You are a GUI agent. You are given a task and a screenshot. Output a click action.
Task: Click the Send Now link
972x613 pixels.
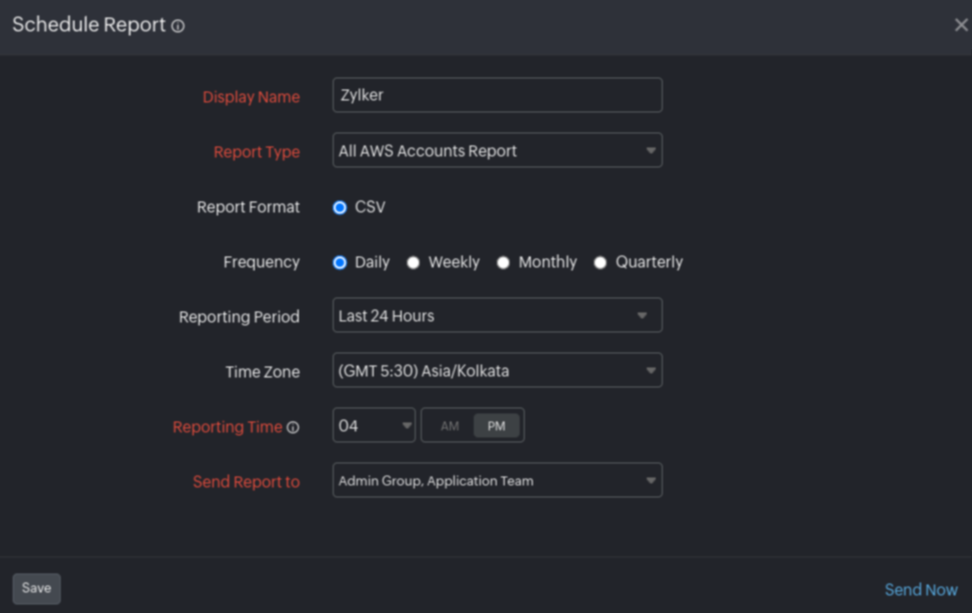click(920, 590)
